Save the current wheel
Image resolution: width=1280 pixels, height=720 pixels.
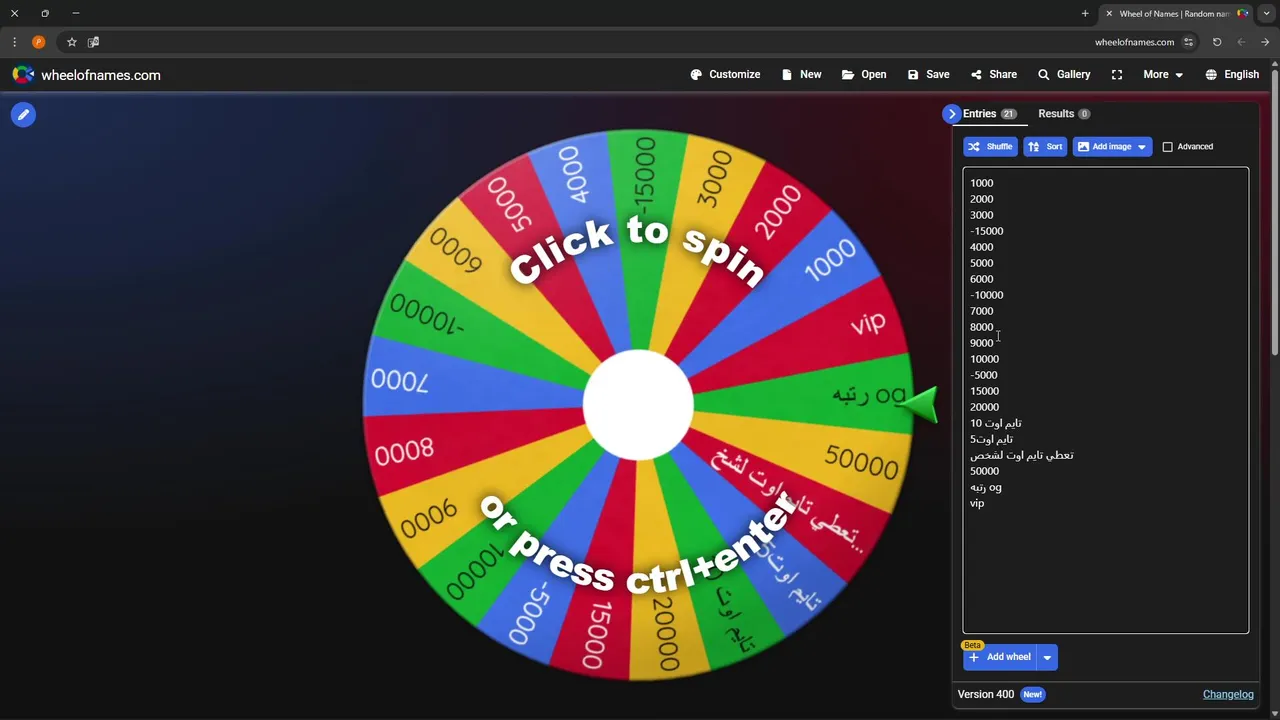click(x=928, y=75)
